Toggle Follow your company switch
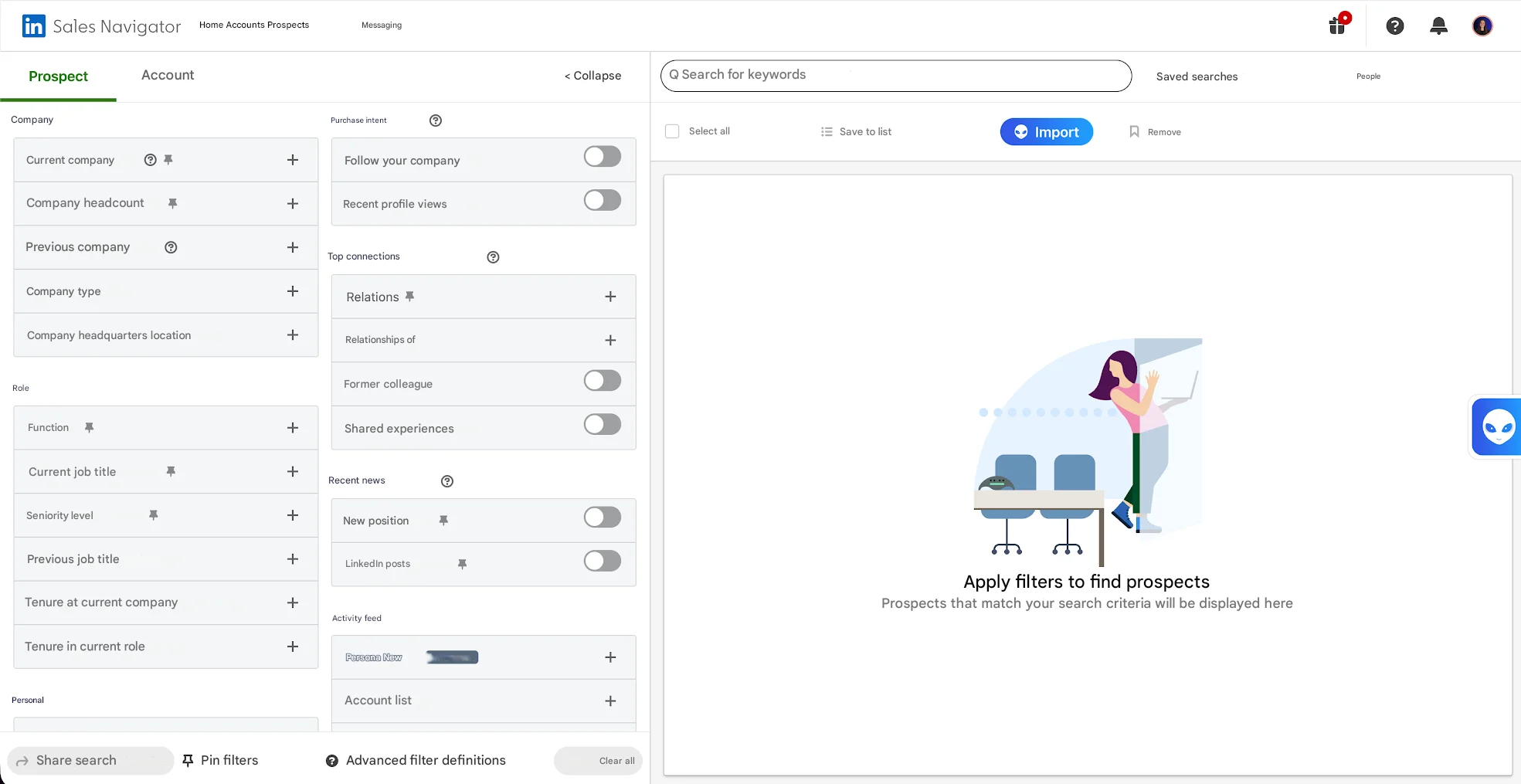This screenshot has width=1521, height=784. (x=603, y=157)
